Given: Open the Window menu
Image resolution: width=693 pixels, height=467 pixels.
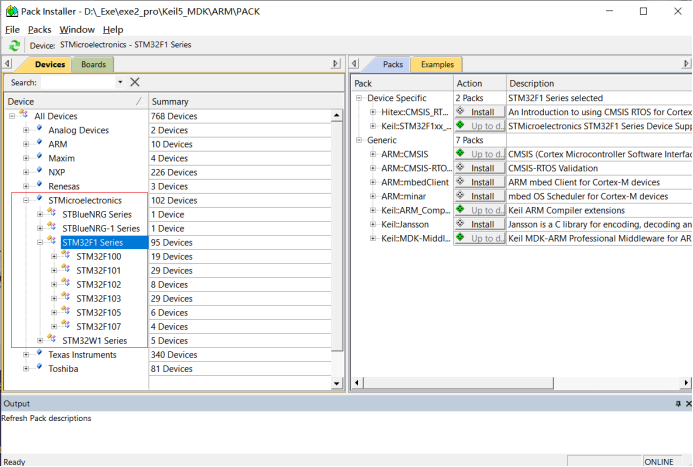Looking at the screenshot, I should point(77,30).
